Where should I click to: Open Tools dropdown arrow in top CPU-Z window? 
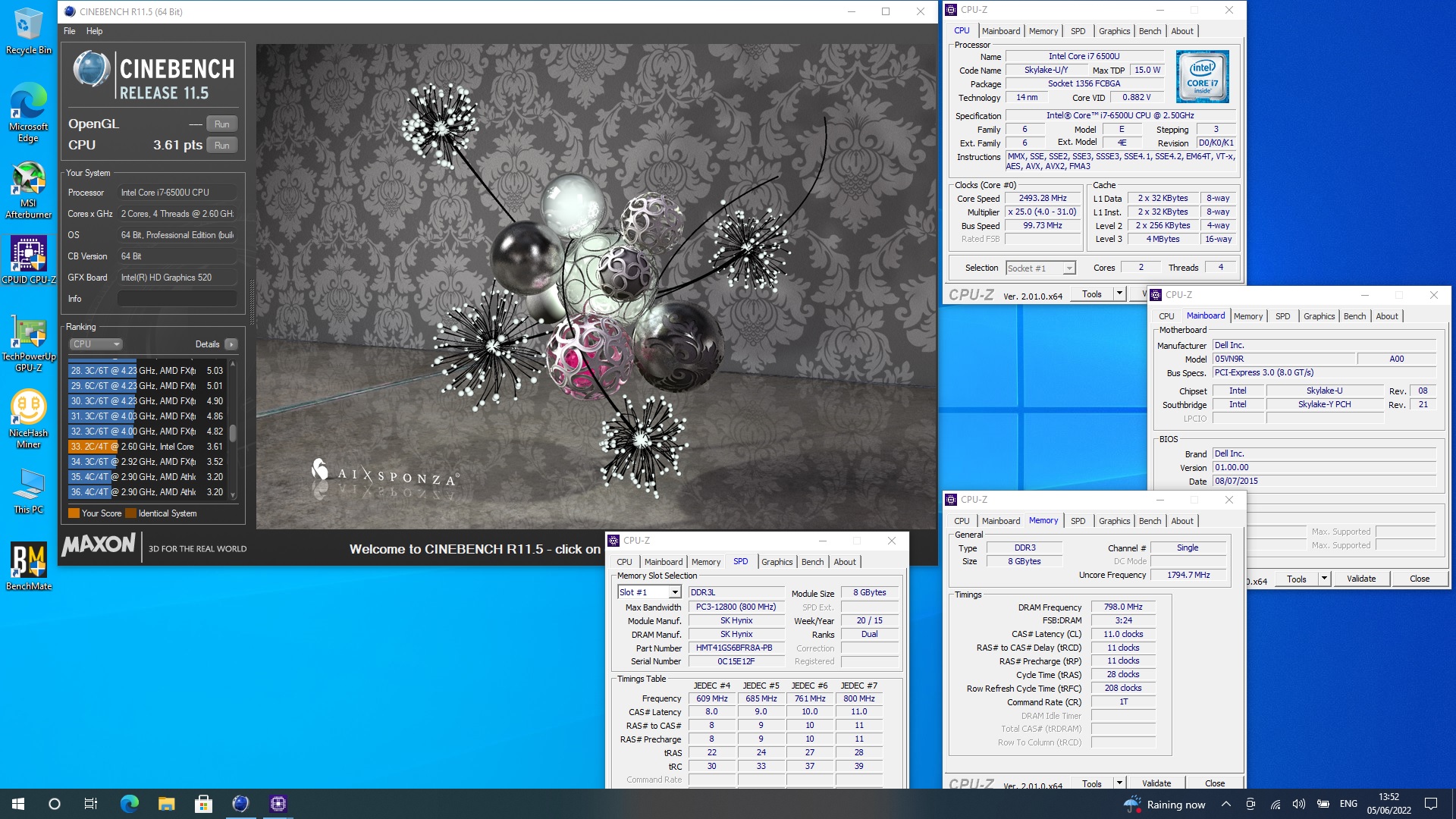(x=1119, y=294)
